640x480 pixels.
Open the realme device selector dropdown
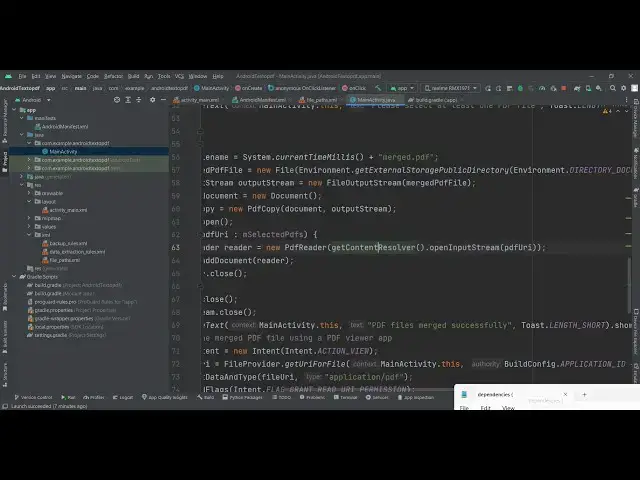coord(450,88)
